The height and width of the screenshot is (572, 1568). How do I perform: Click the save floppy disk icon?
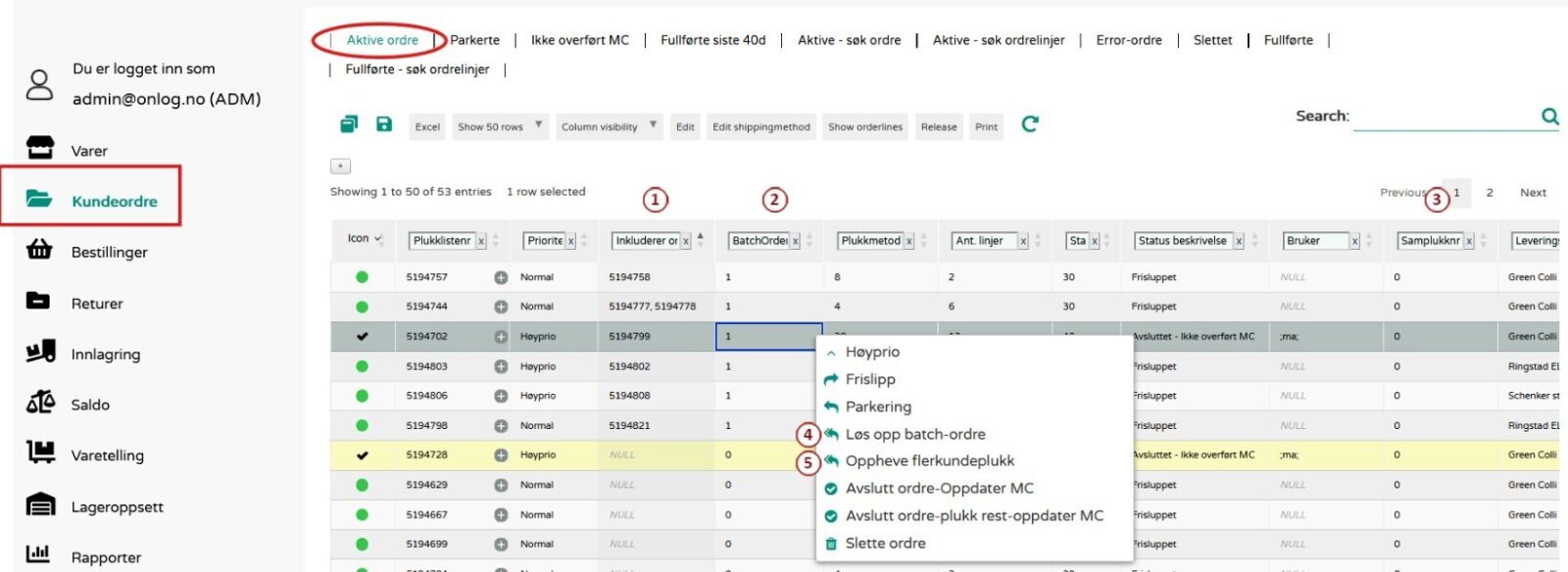pyautogui.click(x=384, y=124)
